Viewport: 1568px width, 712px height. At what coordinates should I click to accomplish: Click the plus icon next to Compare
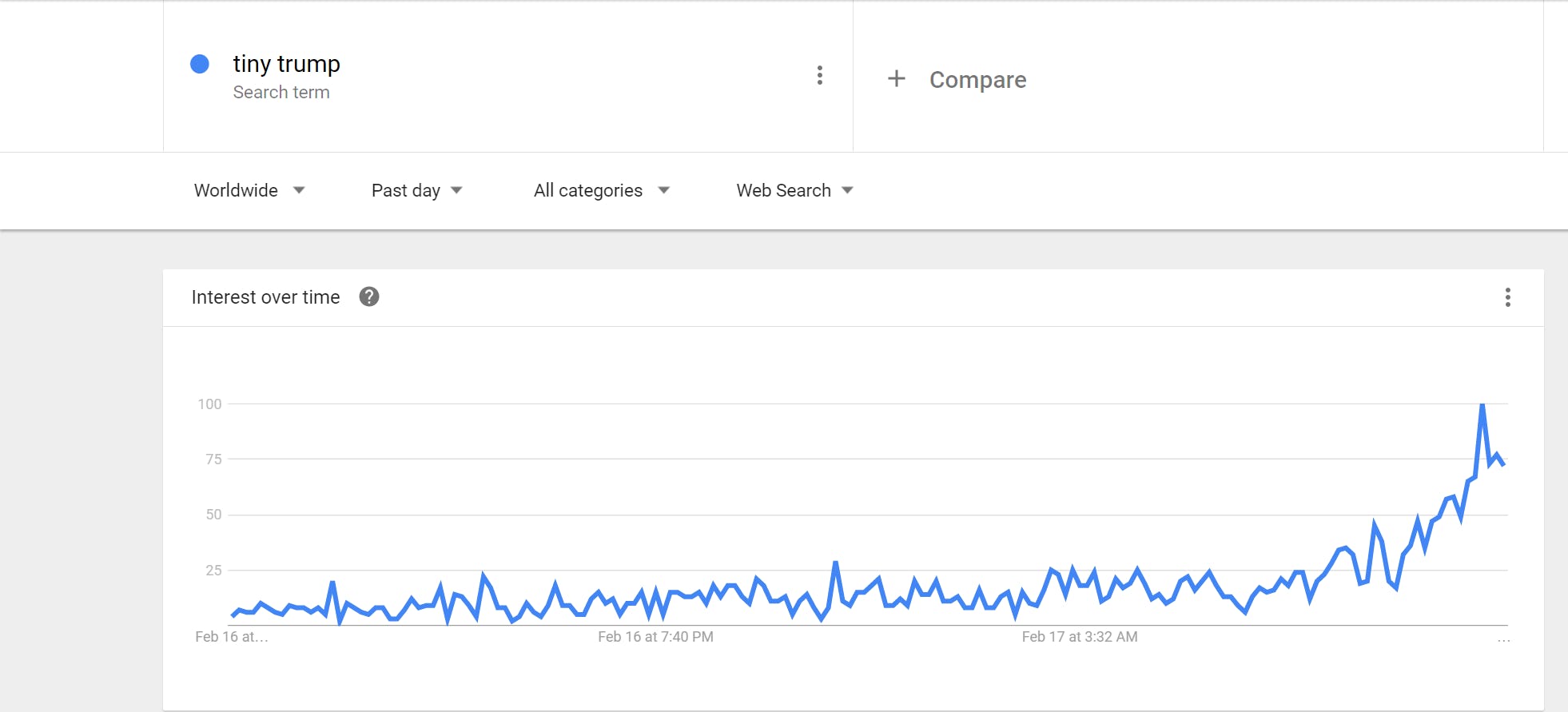click(x=897, y=78)
